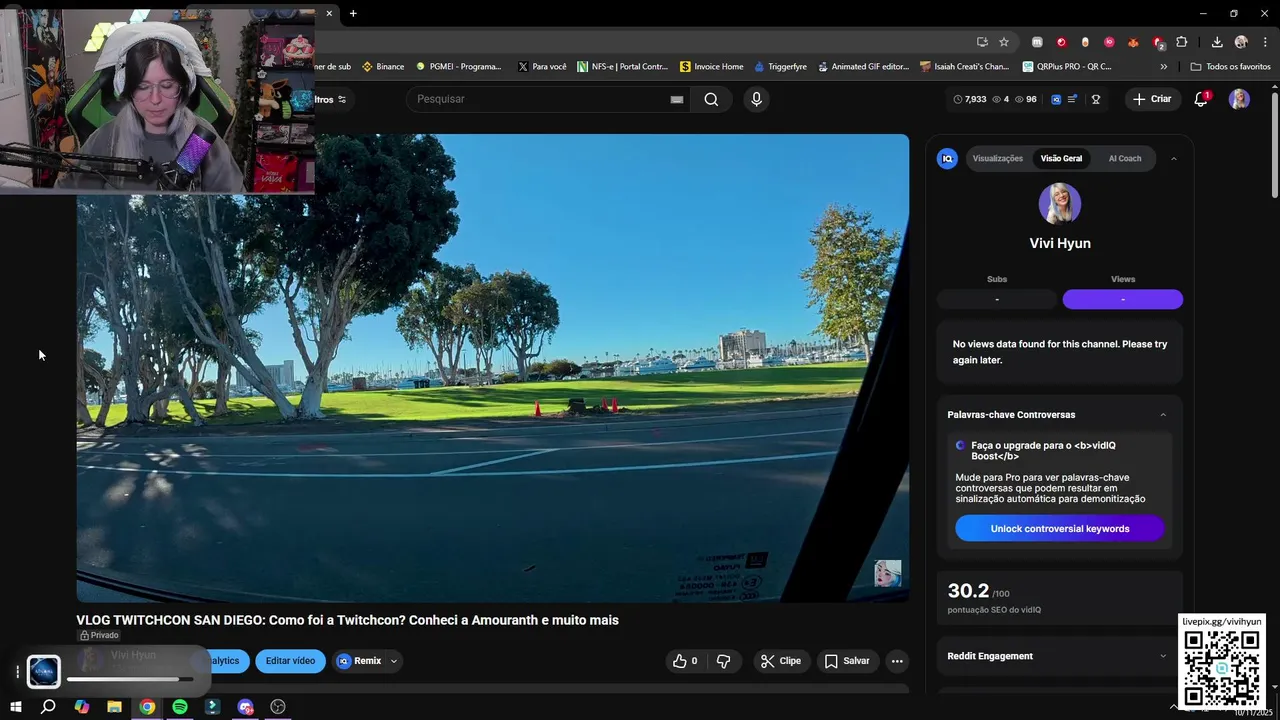Viewport: 1280px width, 720px height.
Task: Adjust the media overlay volume slider
Action: click(x=130, y=680)
